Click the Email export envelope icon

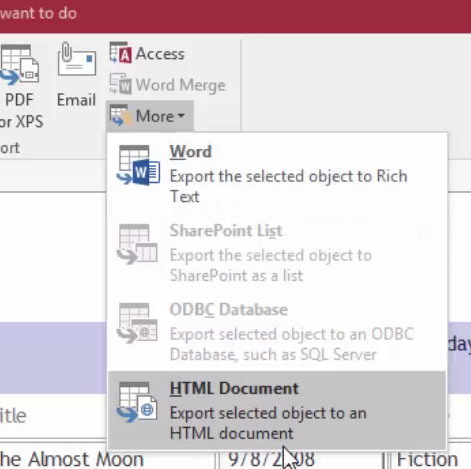point(77,60)
